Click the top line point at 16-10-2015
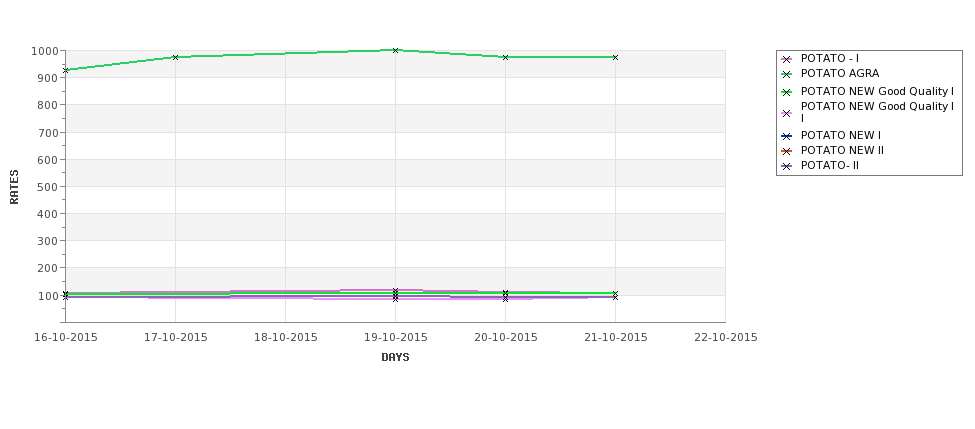 point(66,70)
